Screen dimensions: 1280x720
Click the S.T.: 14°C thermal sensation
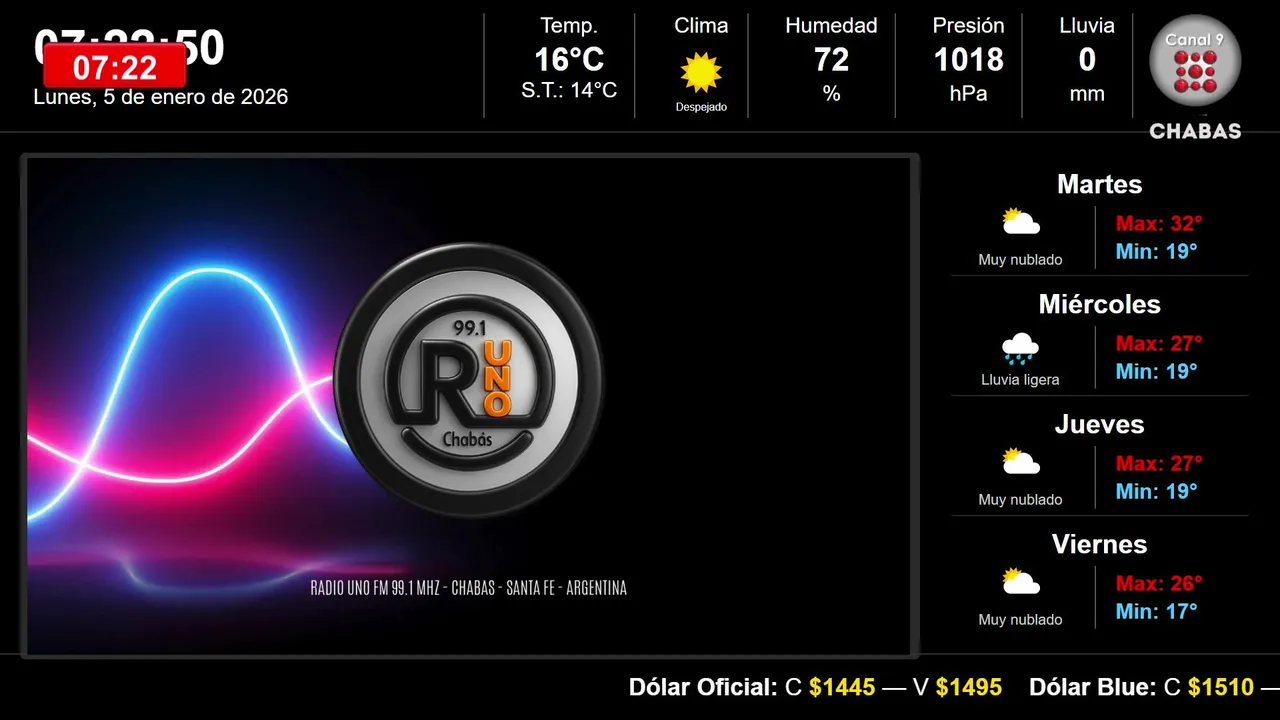point(569,91)
